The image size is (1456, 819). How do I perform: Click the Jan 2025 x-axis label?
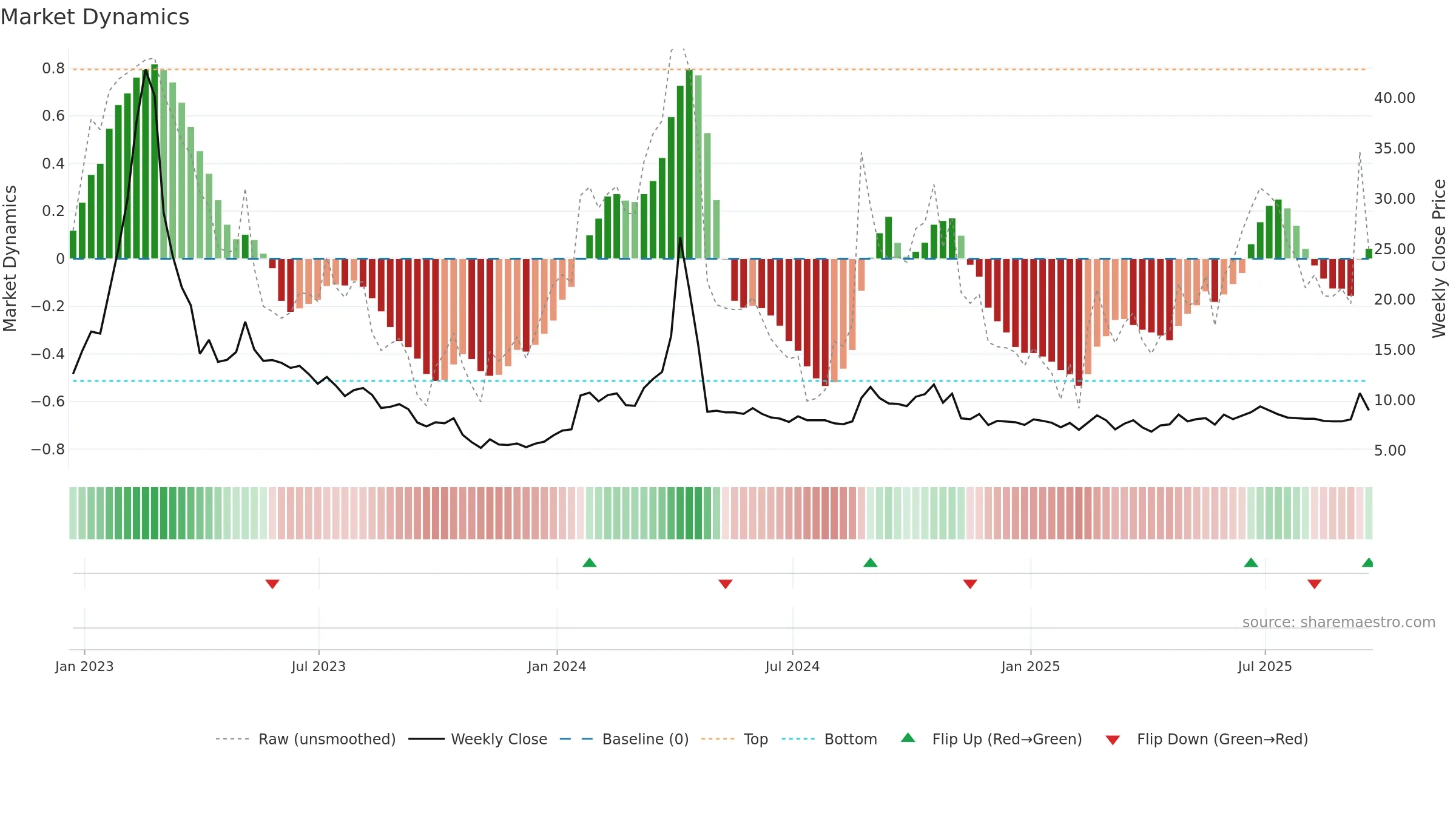click(1031, 666)
